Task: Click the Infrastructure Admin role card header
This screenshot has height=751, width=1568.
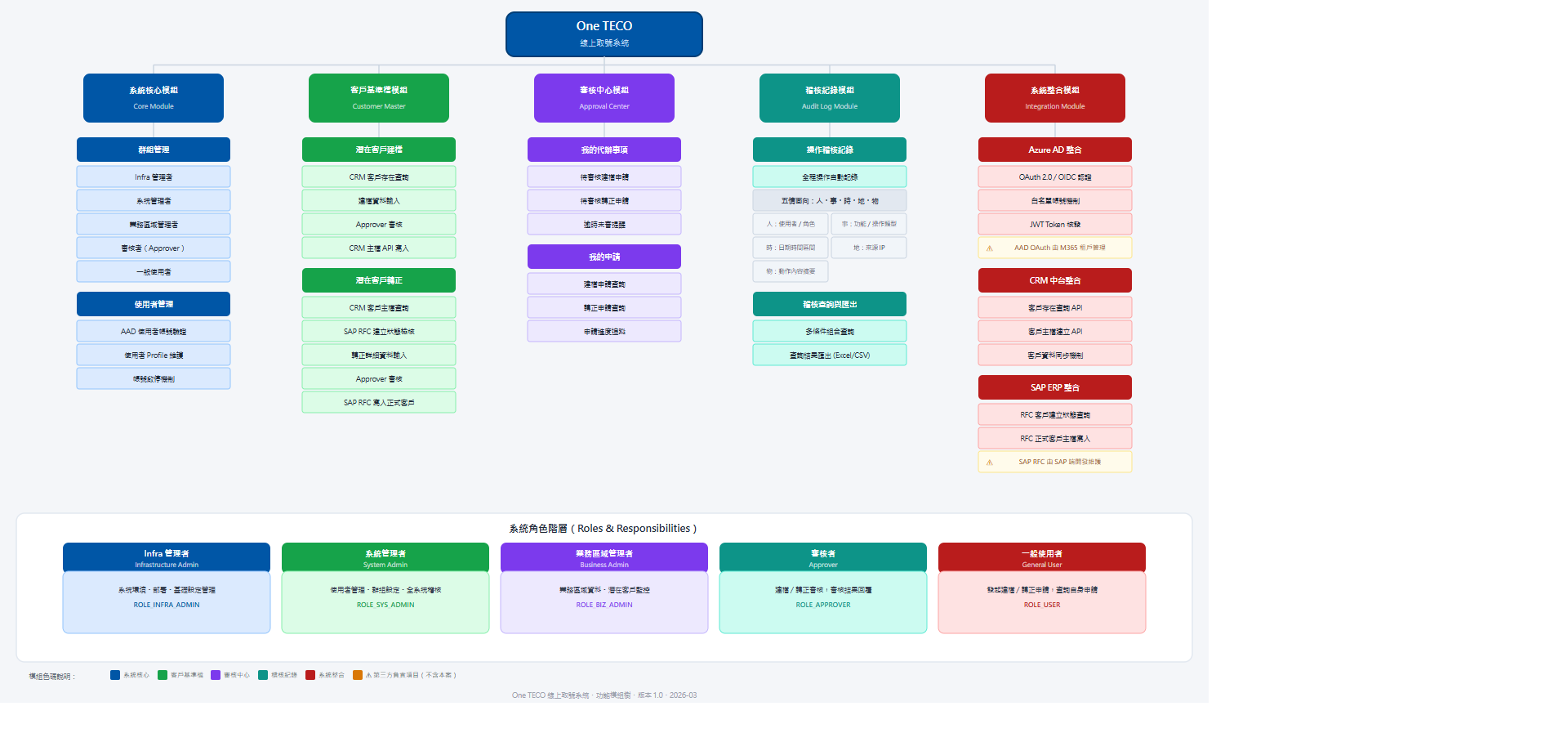Action: [167, 557]
